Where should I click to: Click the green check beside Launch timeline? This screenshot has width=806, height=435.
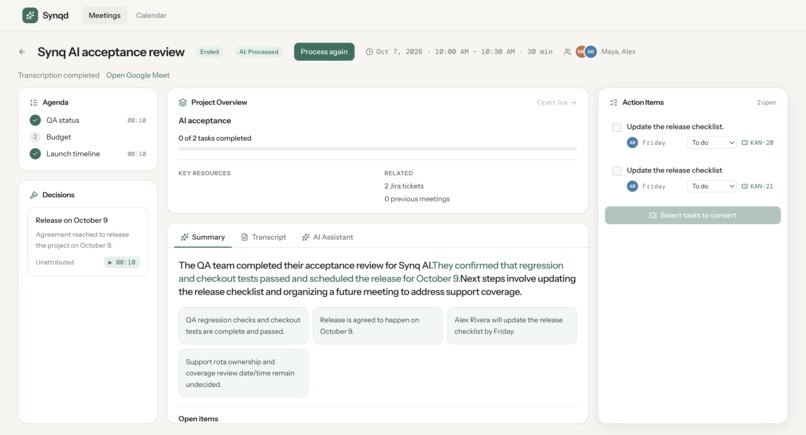(35, 153)
